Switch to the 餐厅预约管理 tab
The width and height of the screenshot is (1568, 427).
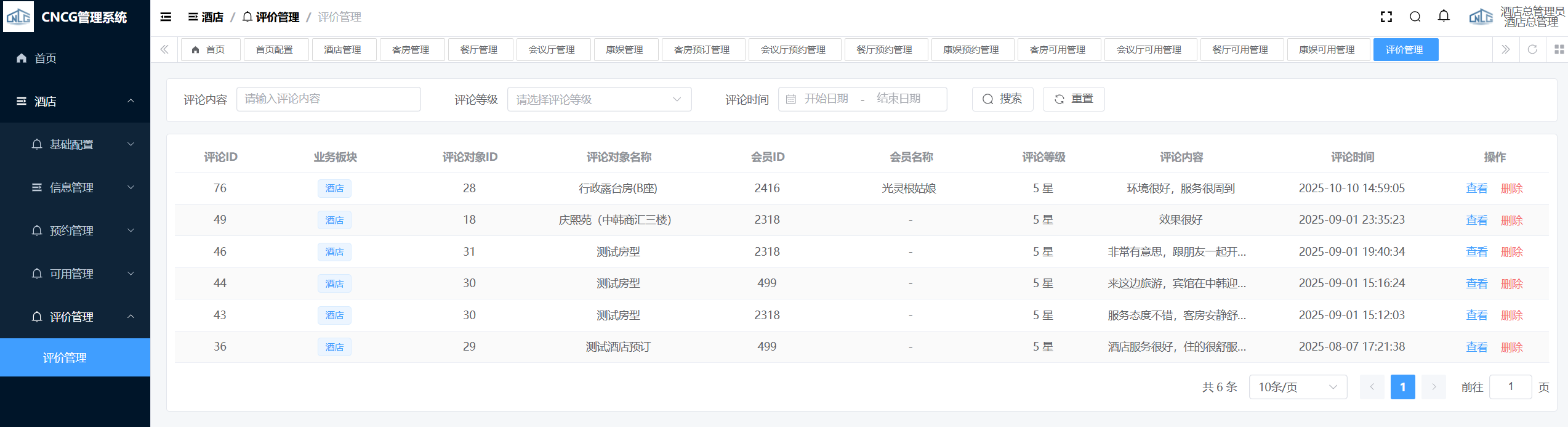[884, 49]
